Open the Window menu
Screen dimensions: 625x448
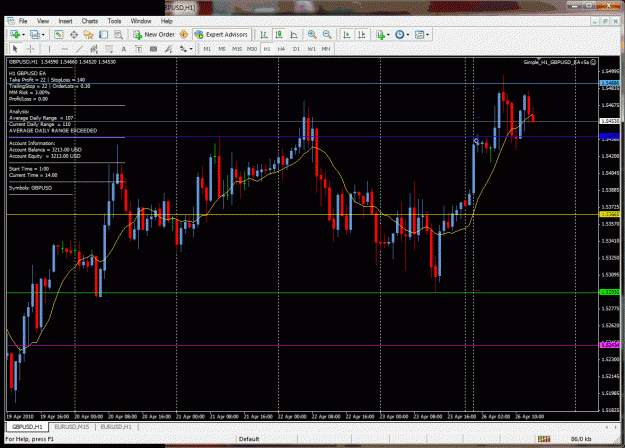click(141, 21)
